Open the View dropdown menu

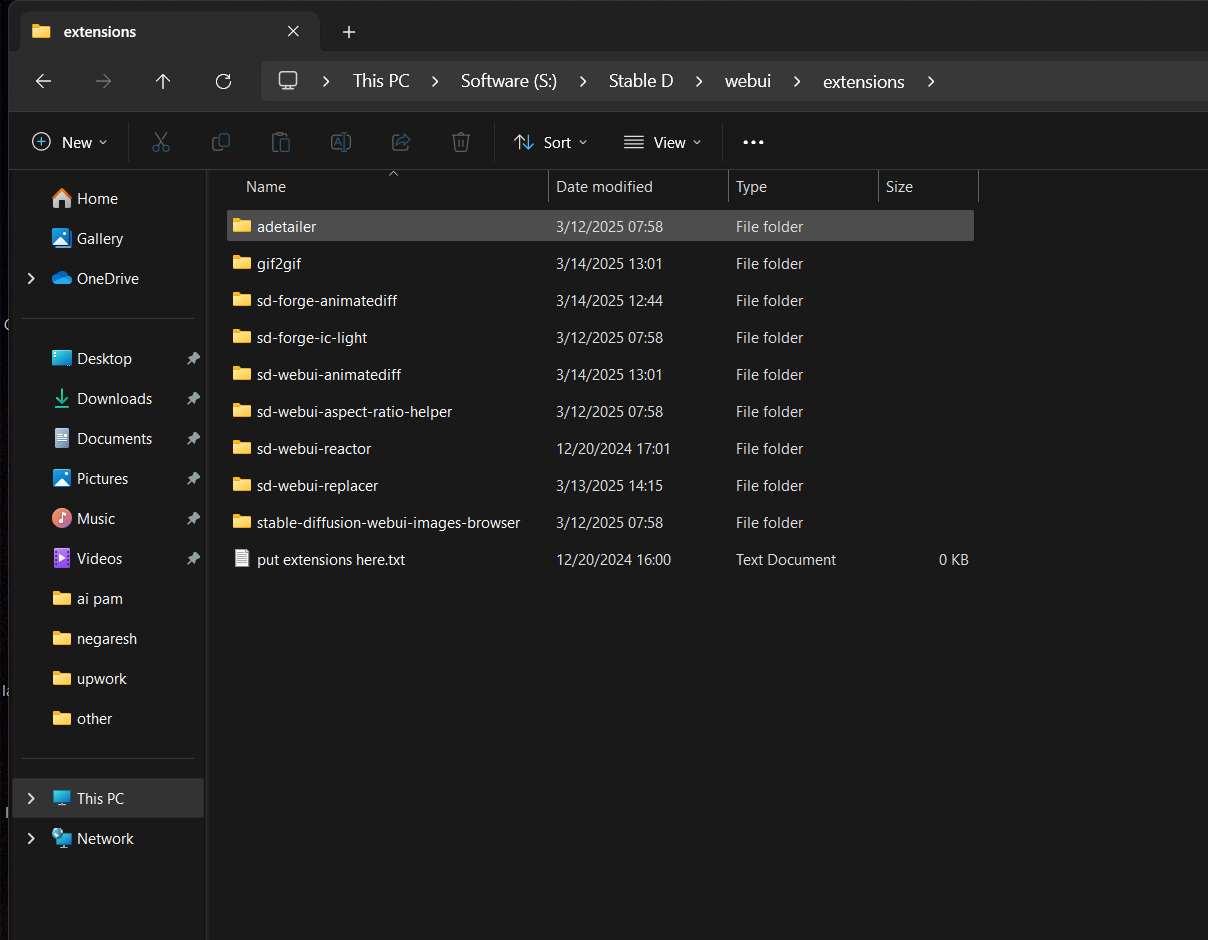(x=662, y=142)
